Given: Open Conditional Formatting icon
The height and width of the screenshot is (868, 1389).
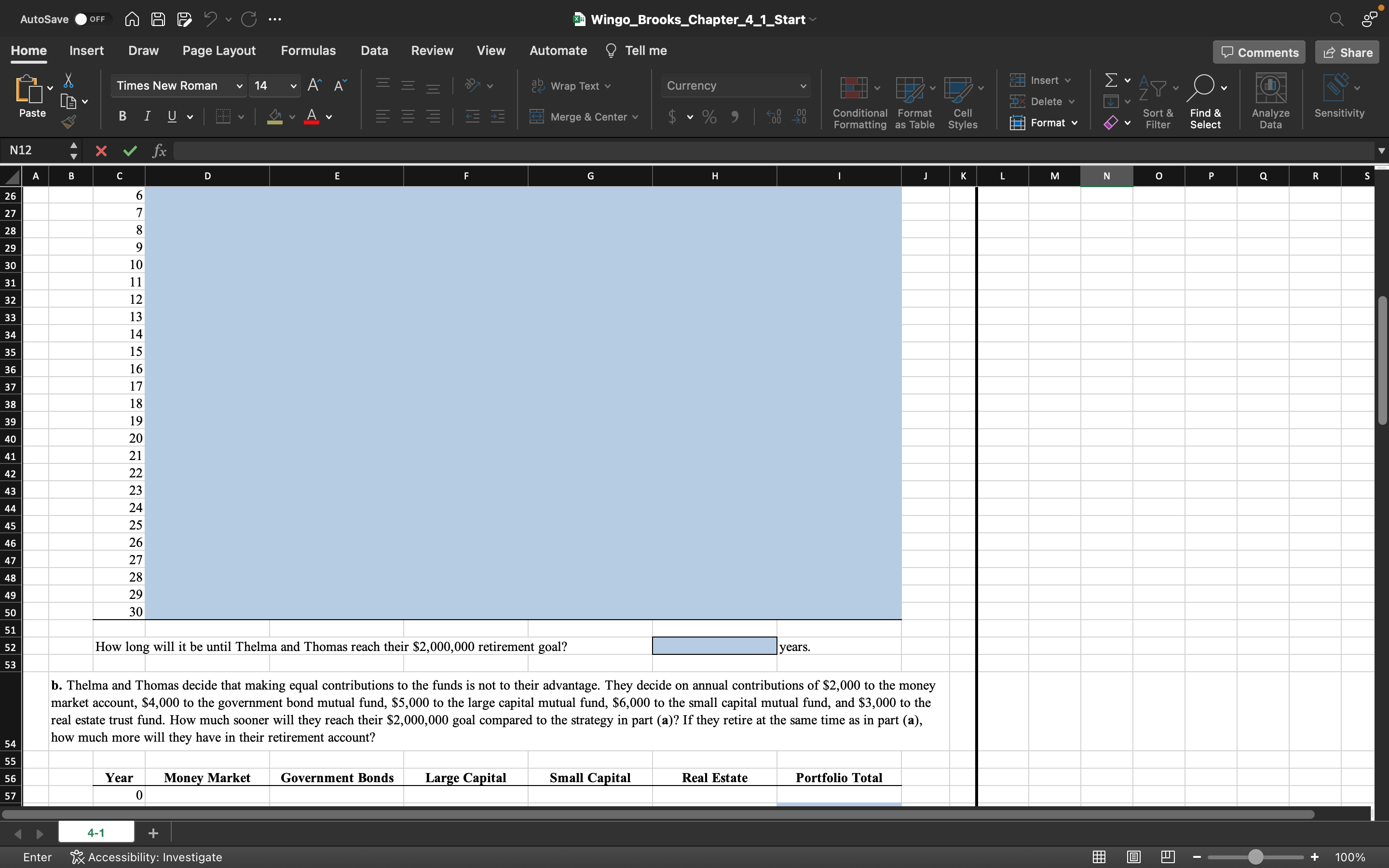Looking at the screenshot, I should [x=854, y=88].
